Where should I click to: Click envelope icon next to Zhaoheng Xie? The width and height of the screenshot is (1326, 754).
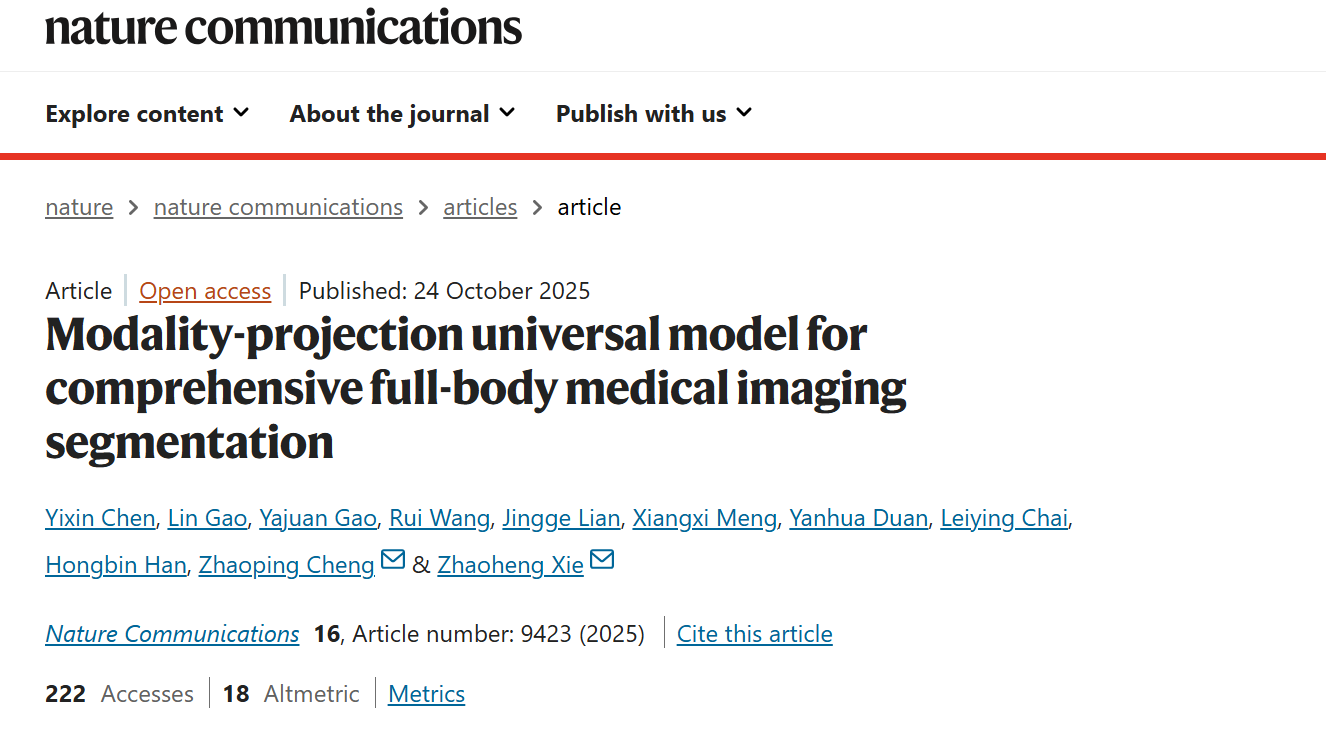click(x=602, y=561)
